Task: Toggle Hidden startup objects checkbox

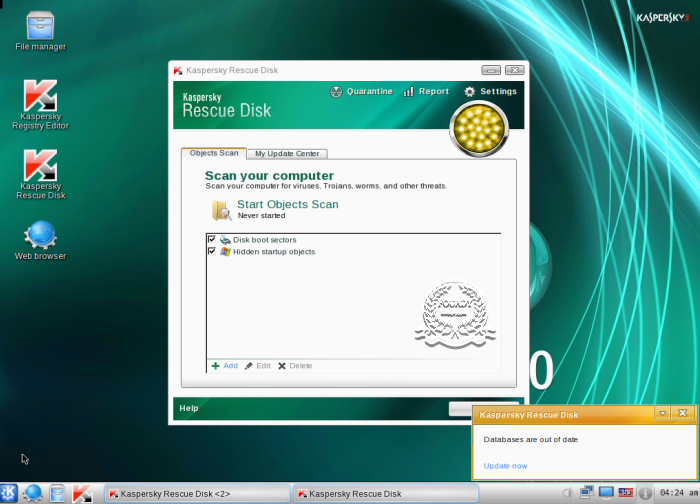Action: (212, 251)
